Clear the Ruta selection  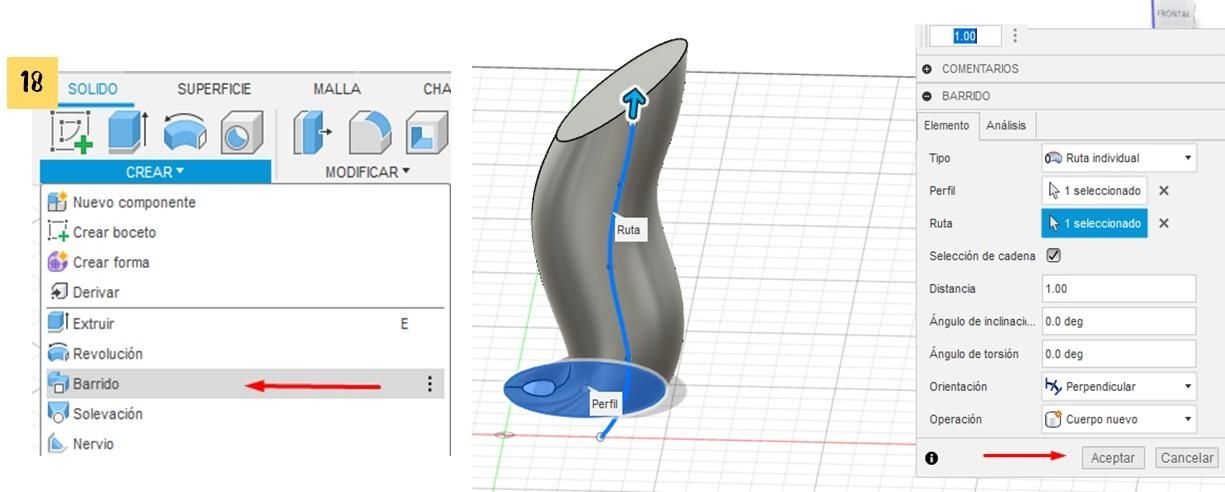[x=1163, y=223]
